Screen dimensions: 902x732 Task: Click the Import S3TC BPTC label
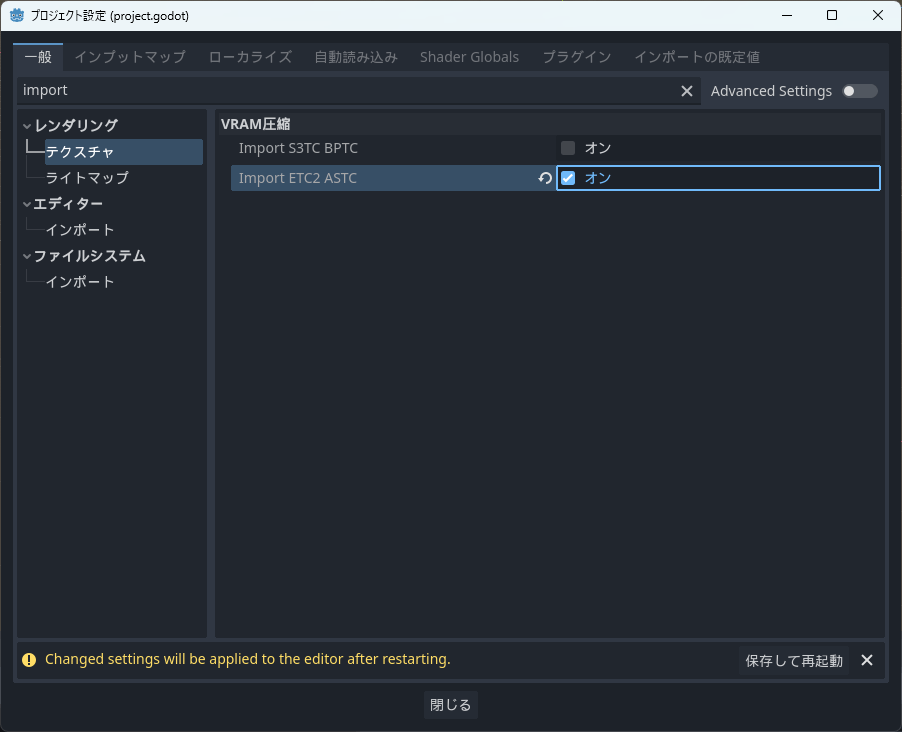click(298, 148)
